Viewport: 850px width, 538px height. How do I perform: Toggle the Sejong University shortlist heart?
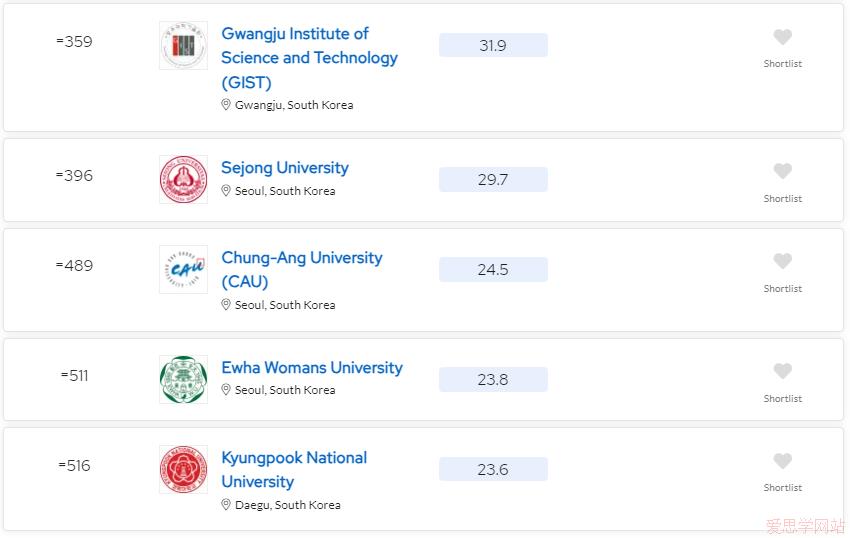pos(782,171)
